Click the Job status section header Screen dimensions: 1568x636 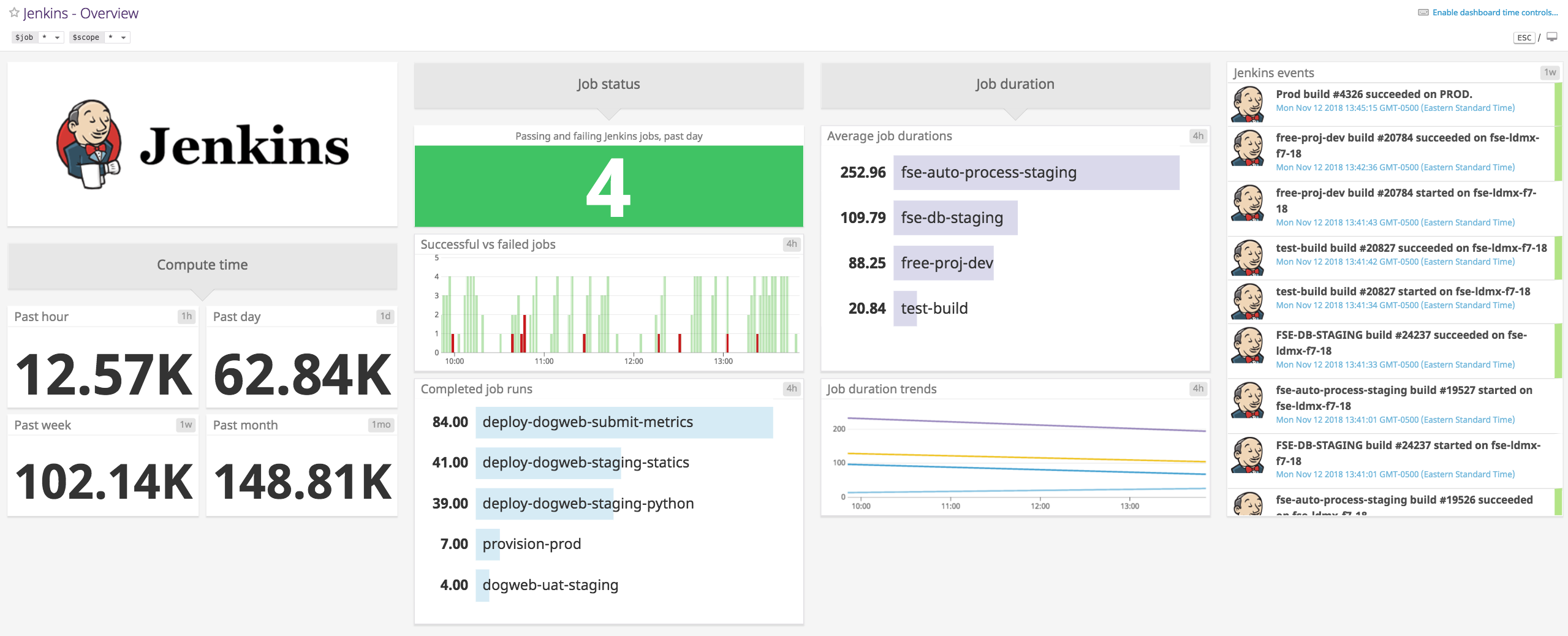[608, 85]
